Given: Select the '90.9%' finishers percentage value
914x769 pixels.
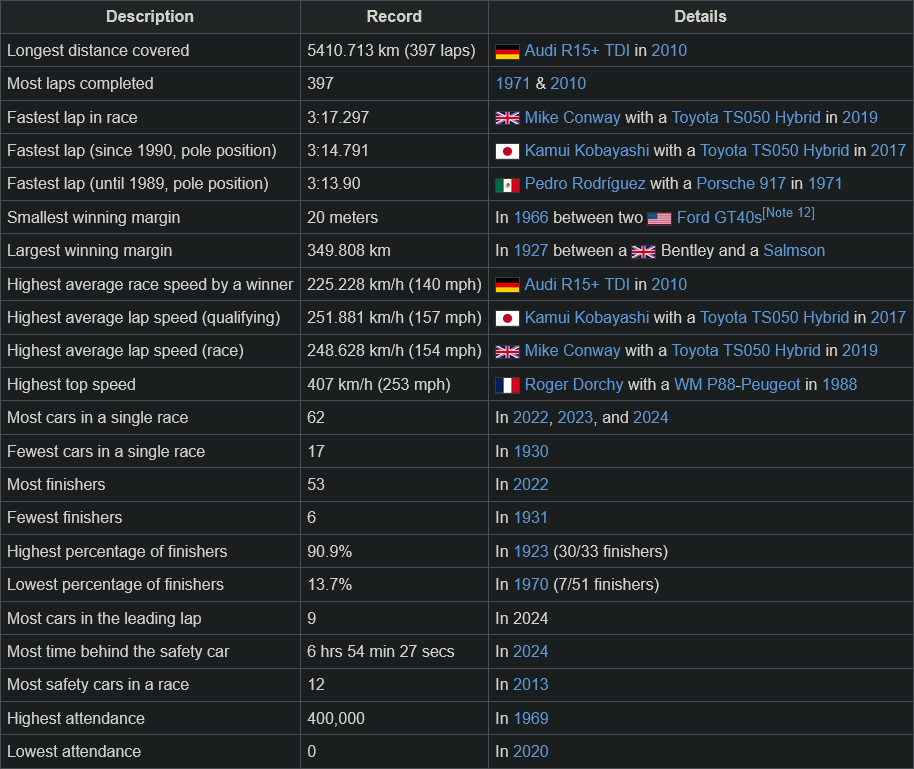Looking at the screenshot, I should [329, 552].
